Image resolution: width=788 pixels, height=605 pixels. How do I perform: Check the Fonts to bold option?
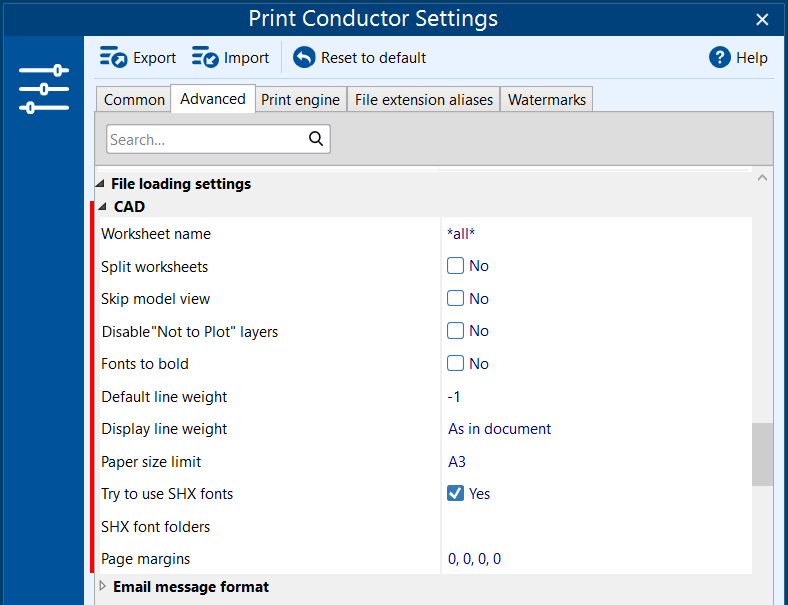tap(455, 363)
